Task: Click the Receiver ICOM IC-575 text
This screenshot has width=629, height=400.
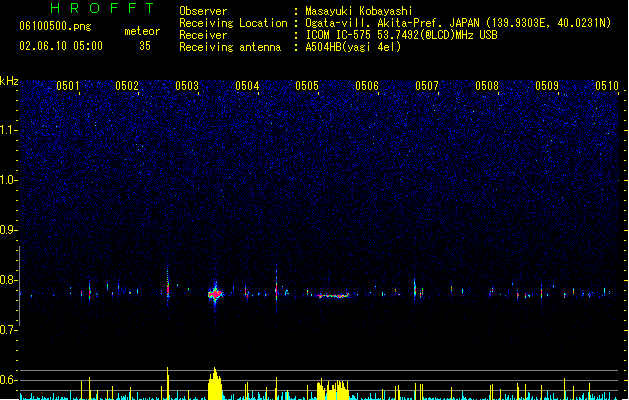Action: point(401,35)
